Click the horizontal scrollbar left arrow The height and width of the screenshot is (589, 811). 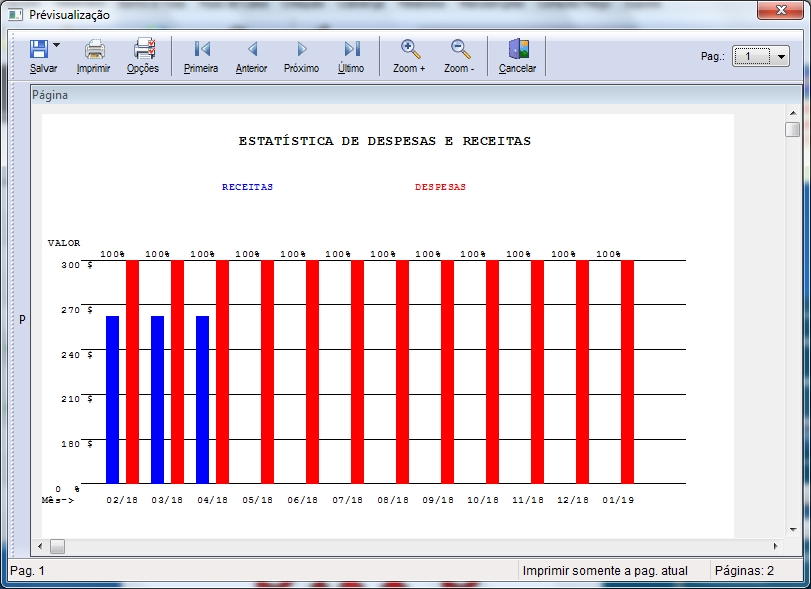pyautogui.click(x=40, y=546)
